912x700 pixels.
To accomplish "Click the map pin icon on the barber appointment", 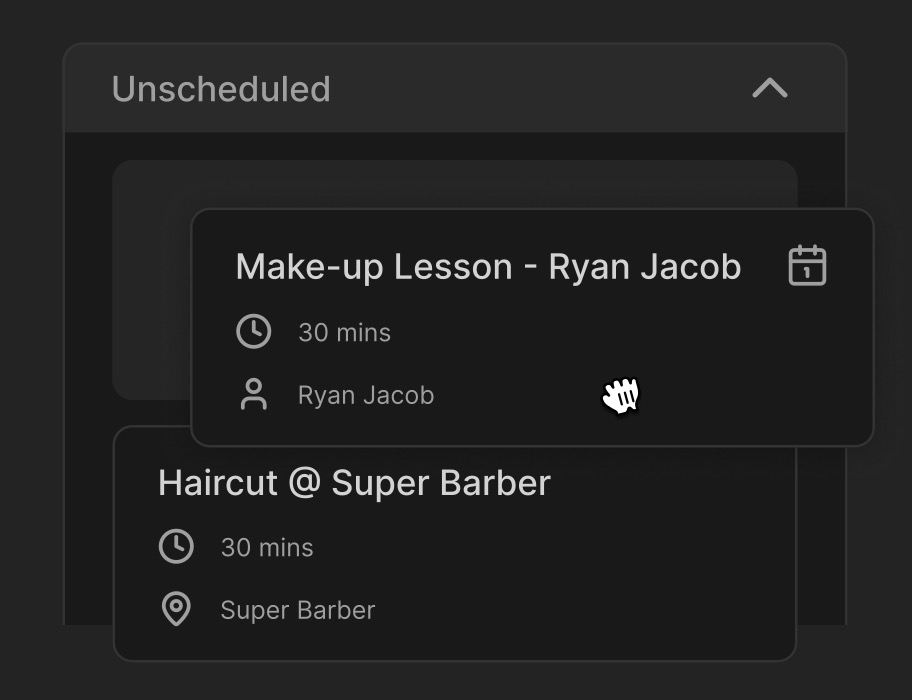I will point(178,610).
